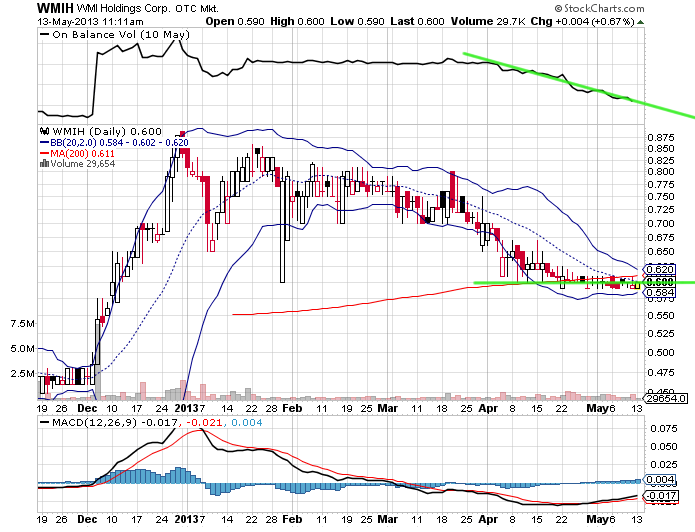Click the candlestick icon beside WMIH (Daily)
This screenshot has width=695, height=532.
[44, 131]
